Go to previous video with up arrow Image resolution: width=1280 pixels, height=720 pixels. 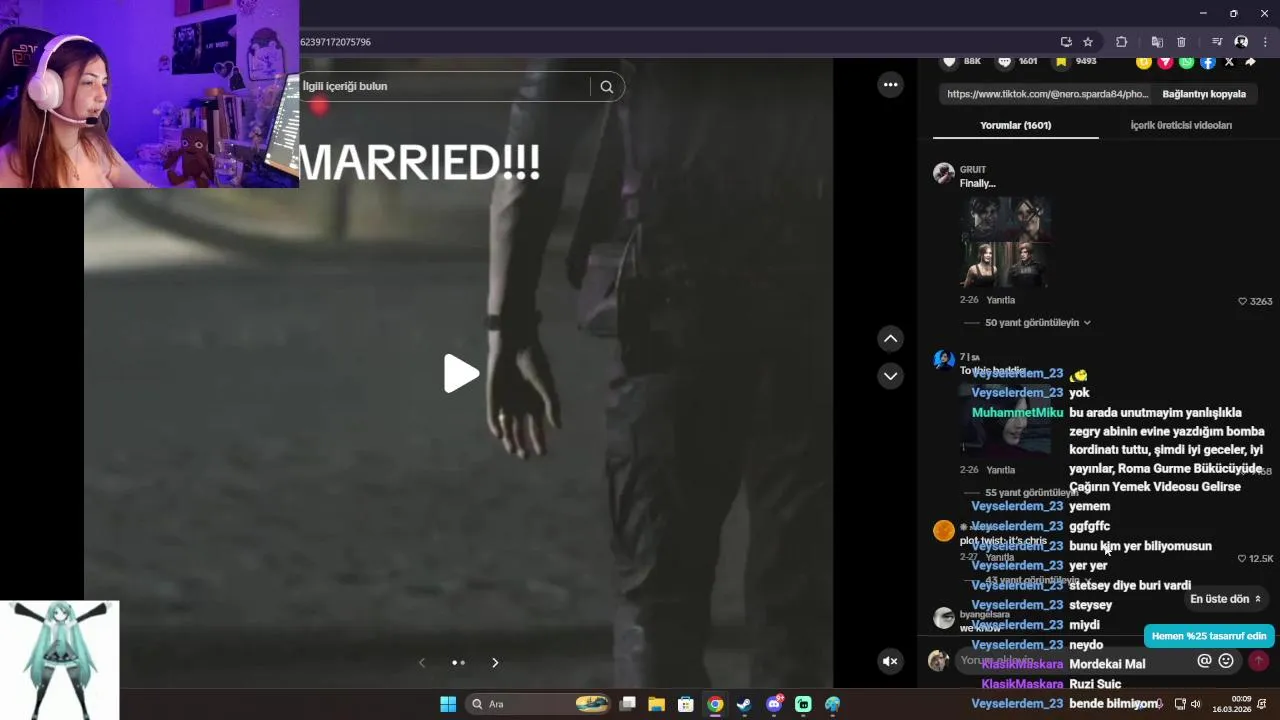click(x=890, y=339)
